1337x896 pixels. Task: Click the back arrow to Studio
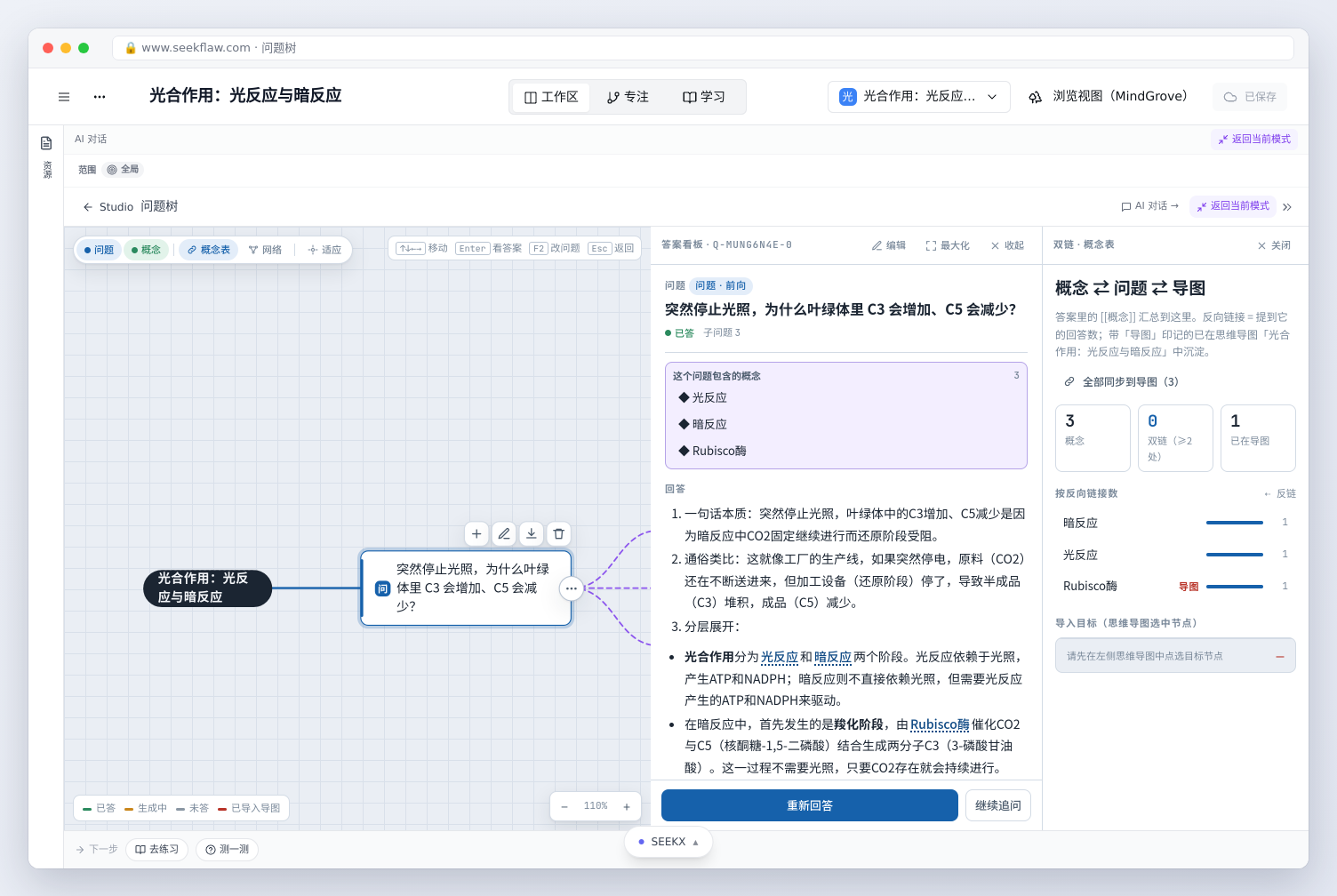click(x=88, y=207)
